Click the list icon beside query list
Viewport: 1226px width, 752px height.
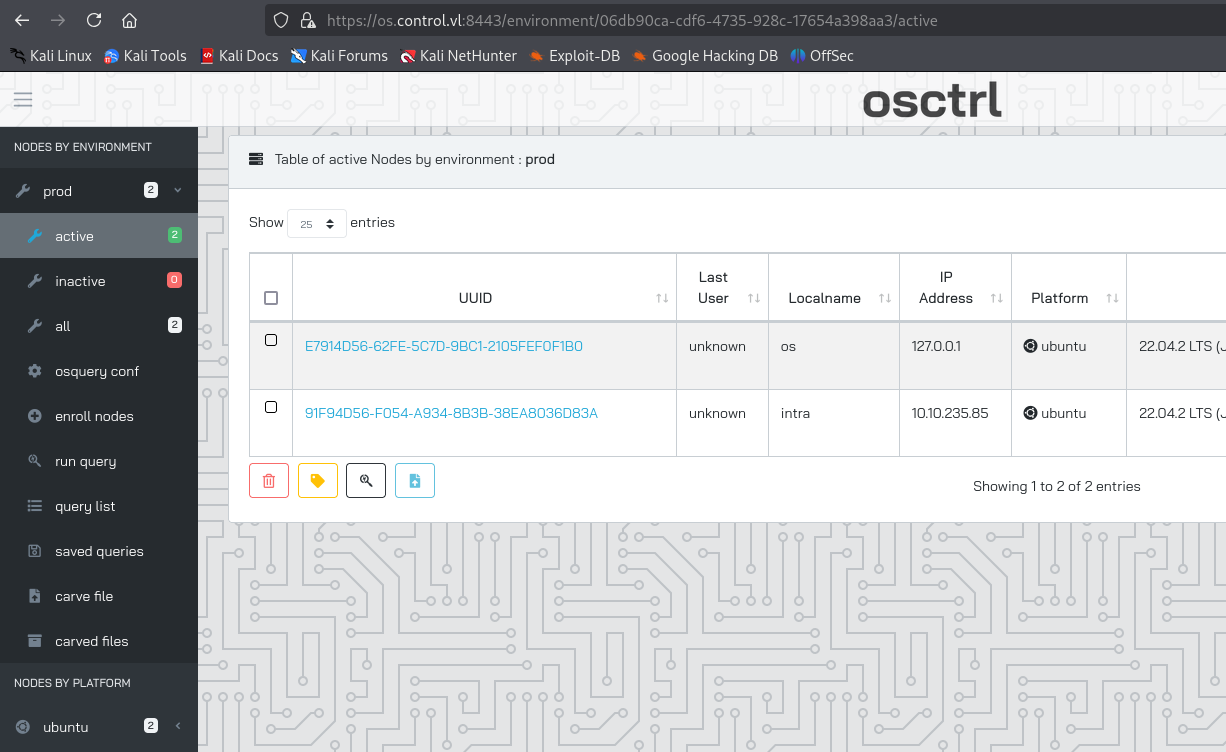pos(35,506)
